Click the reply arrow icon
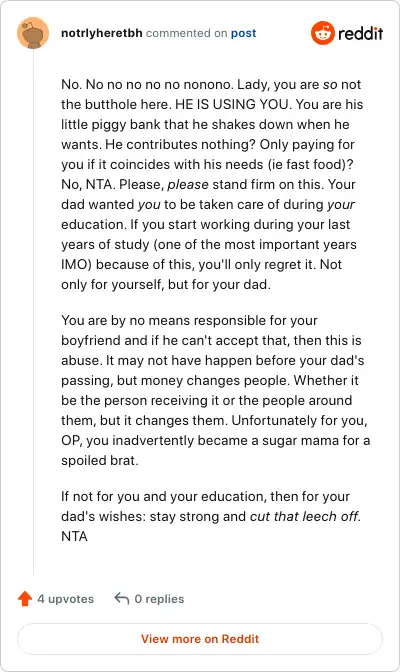The image size is (400, 672). click(122, 598)
